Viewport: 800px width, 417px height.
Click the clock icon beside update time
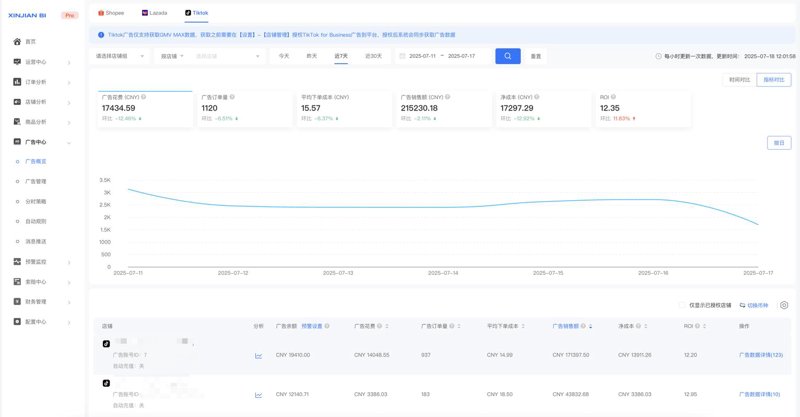pyautogui.click(x=658, y=56)
